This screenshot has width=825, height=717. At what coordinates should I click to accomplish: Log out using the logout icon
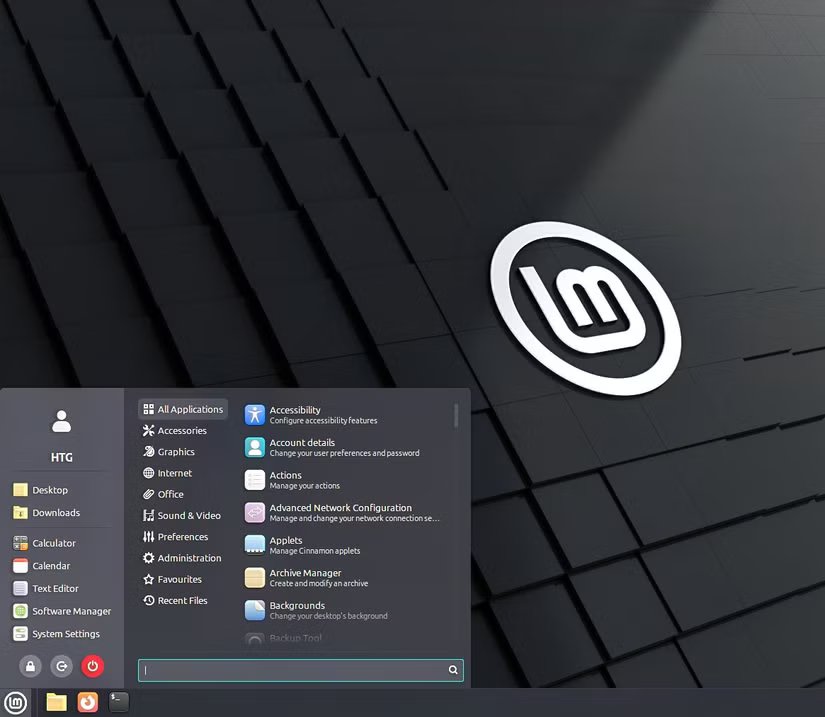click(x=61, y=665)
